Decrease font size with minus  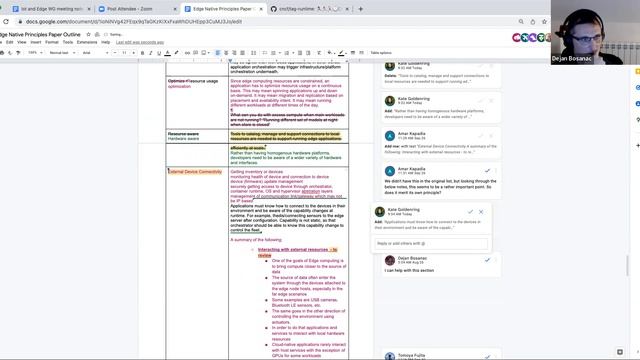(115, 53)
